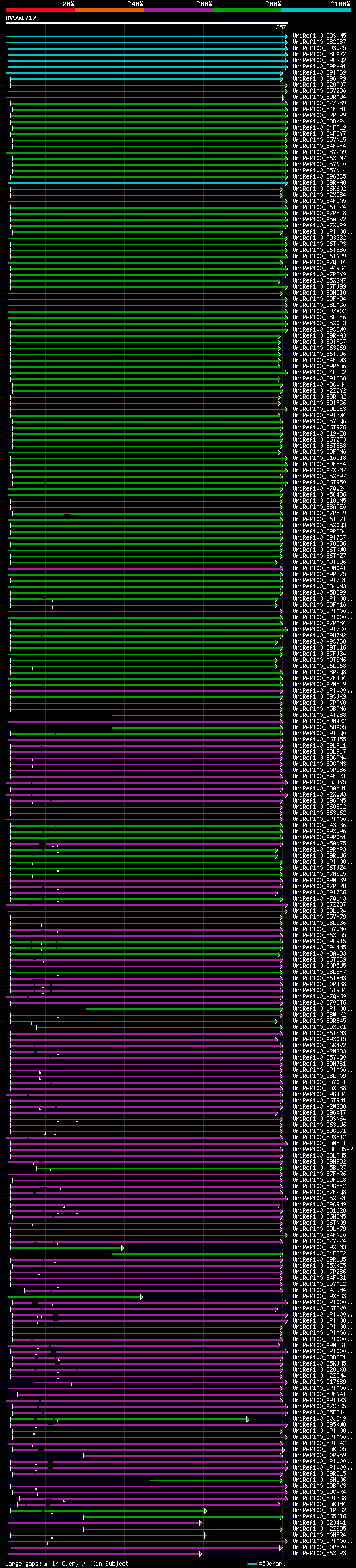Viewport: 356px width, 1568px height.
Task: Select the UniRef100_A7NSL5 label
Action: 319,874
